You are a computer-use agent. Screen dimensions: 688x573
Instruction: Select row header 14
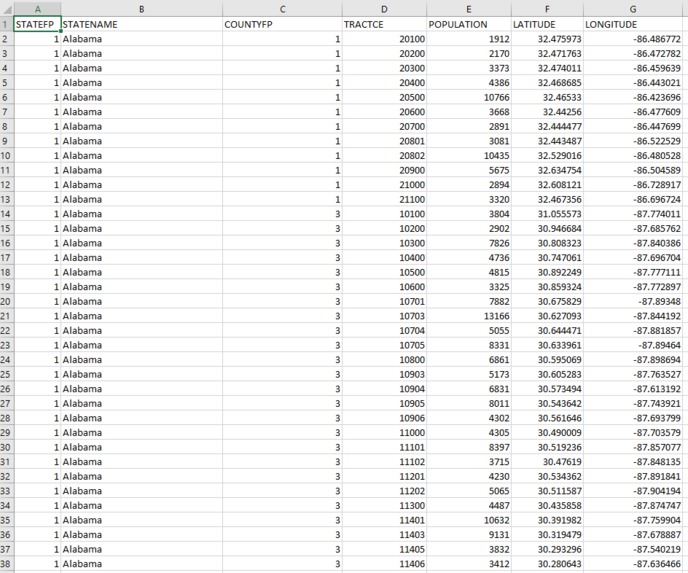[x=7, y=214]
